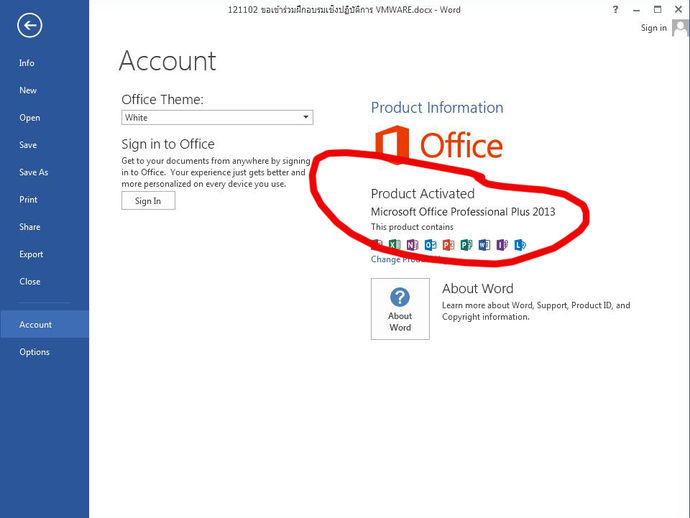Select Open in the sidebar

tap(29, 118)
